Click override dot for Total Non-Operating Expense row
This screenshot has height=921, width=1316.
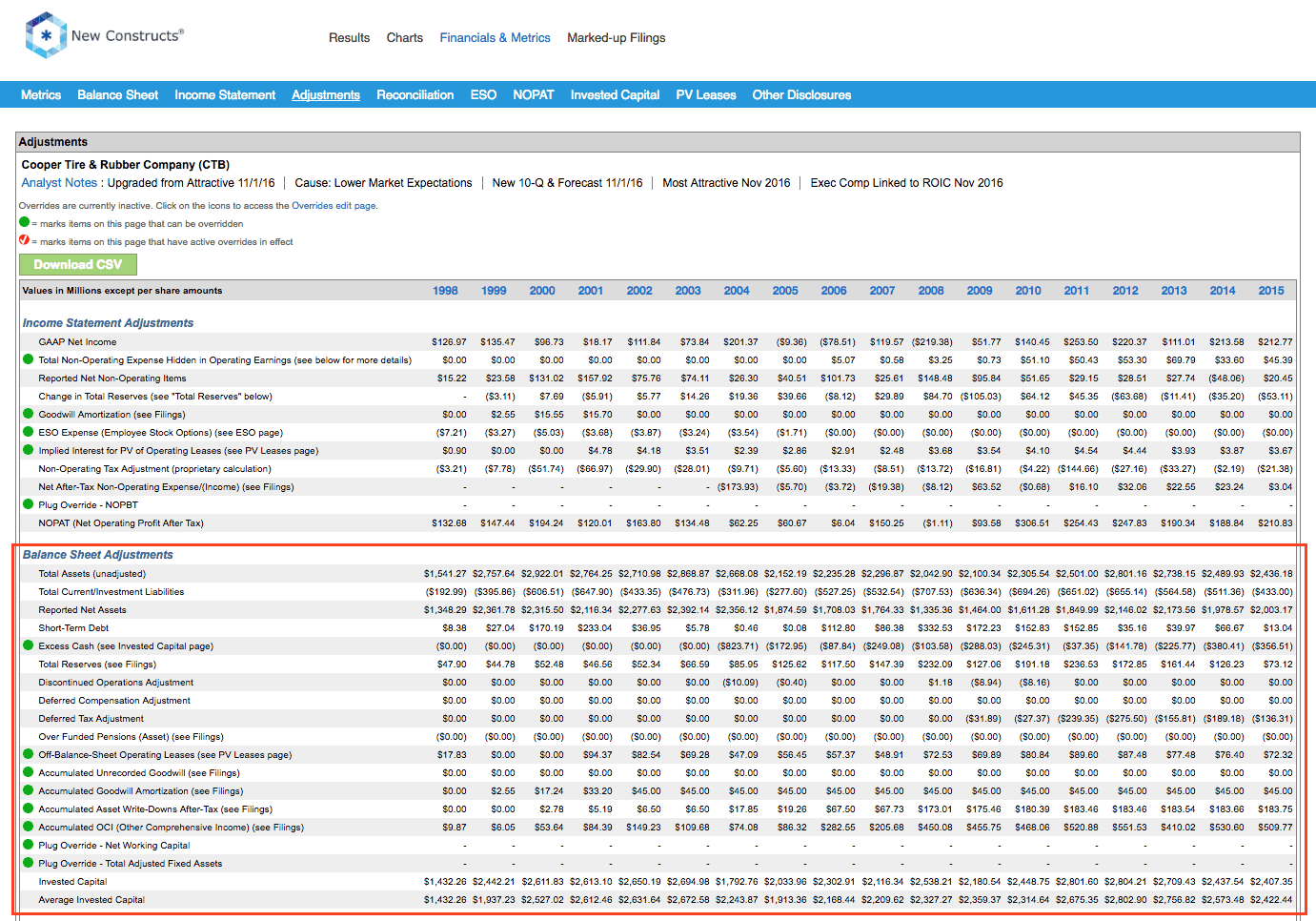pos(28,359)
